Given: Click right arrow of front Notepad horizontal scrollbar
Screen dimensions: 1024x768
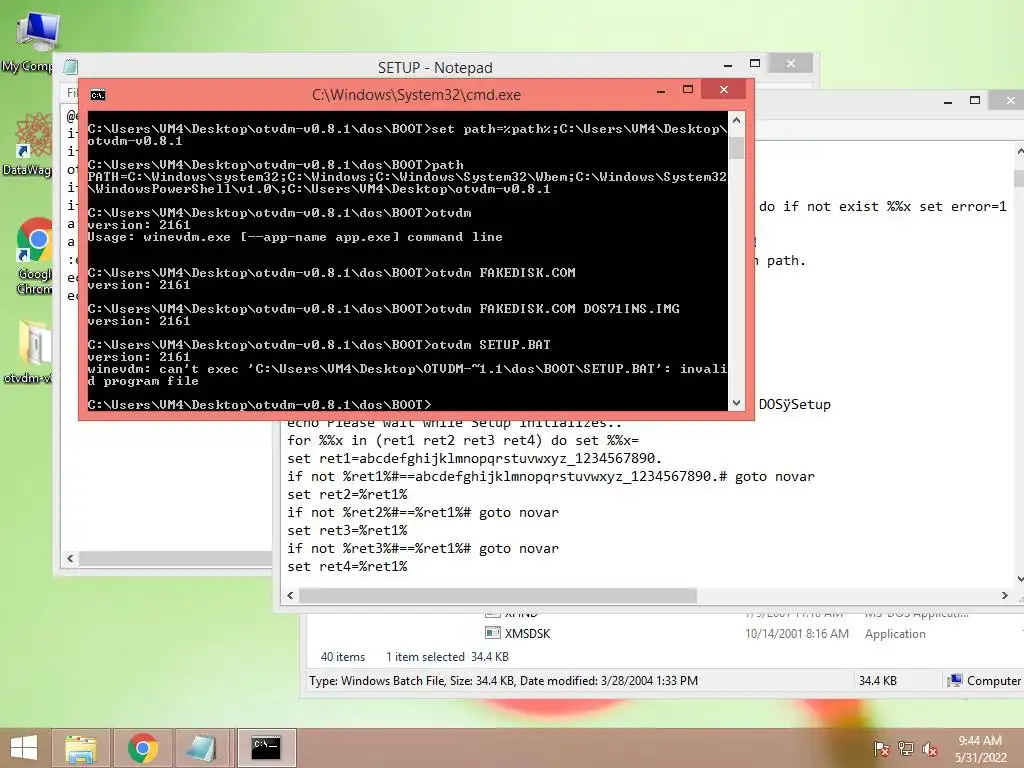Looking at the screenshot, I should point(1004,596).
